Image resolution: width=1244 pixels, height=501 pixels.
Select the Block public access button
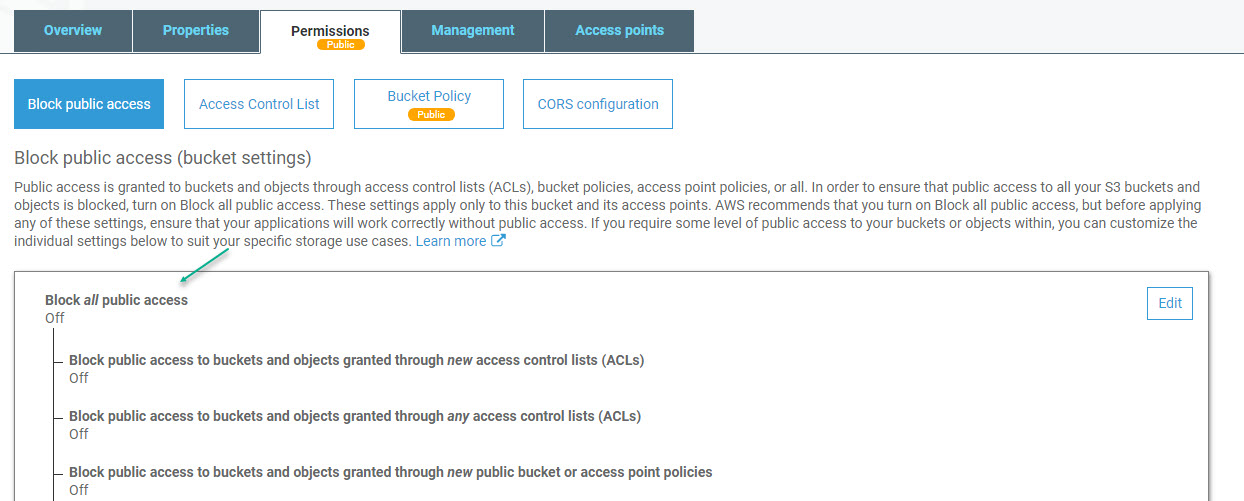89,104
